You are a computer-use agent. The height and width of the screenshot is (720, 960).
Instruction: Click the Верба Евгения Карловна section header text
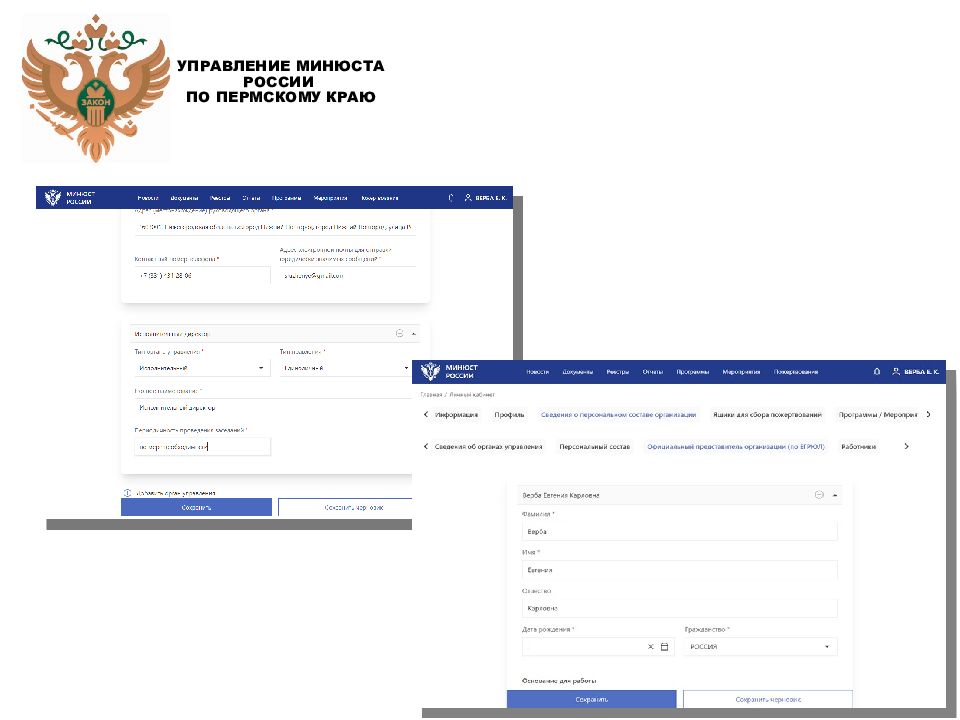point(561,495)
